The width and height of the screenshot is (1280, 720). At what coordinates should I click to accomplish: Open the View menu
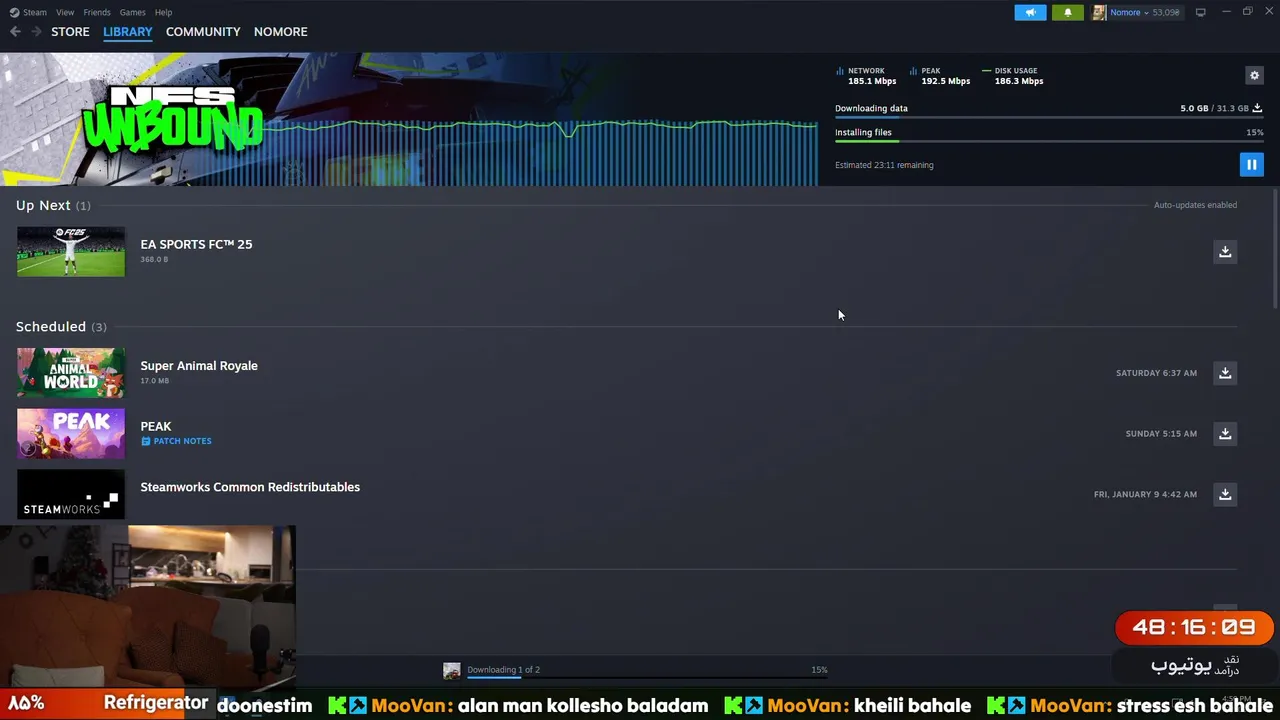point(65,12)
